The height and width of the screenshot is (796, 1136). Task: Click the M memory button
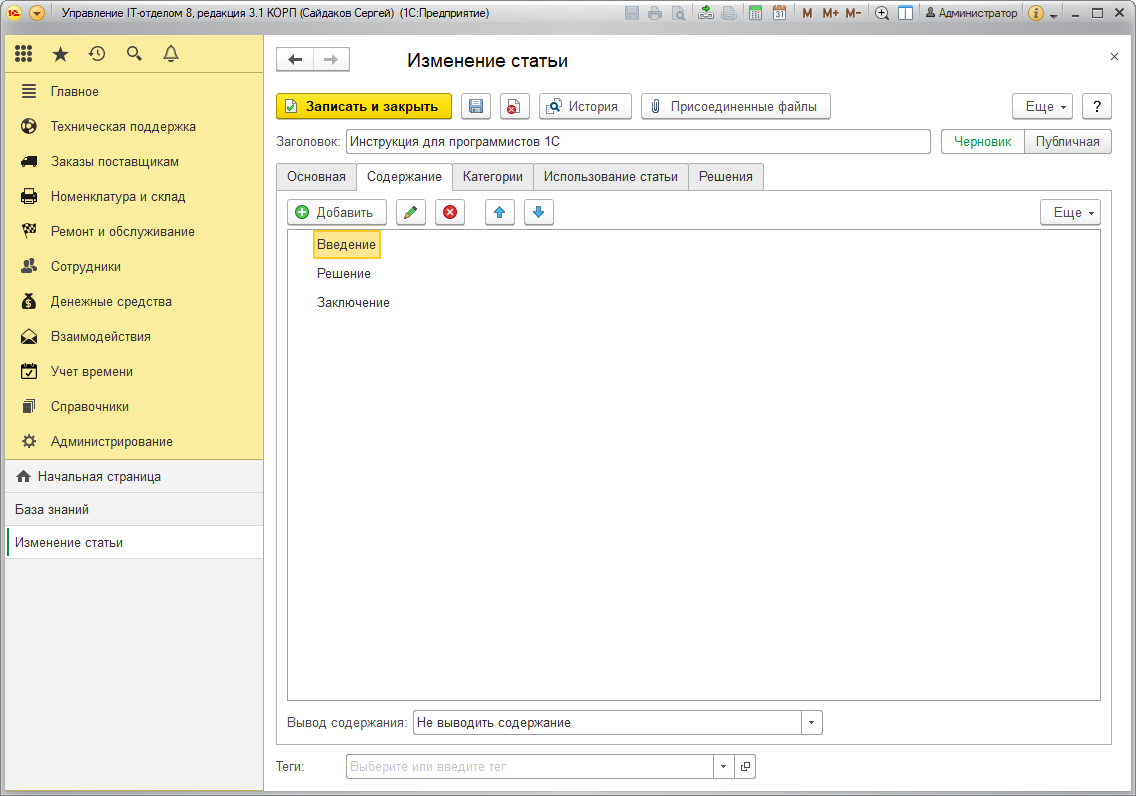[x=807, y=13]
